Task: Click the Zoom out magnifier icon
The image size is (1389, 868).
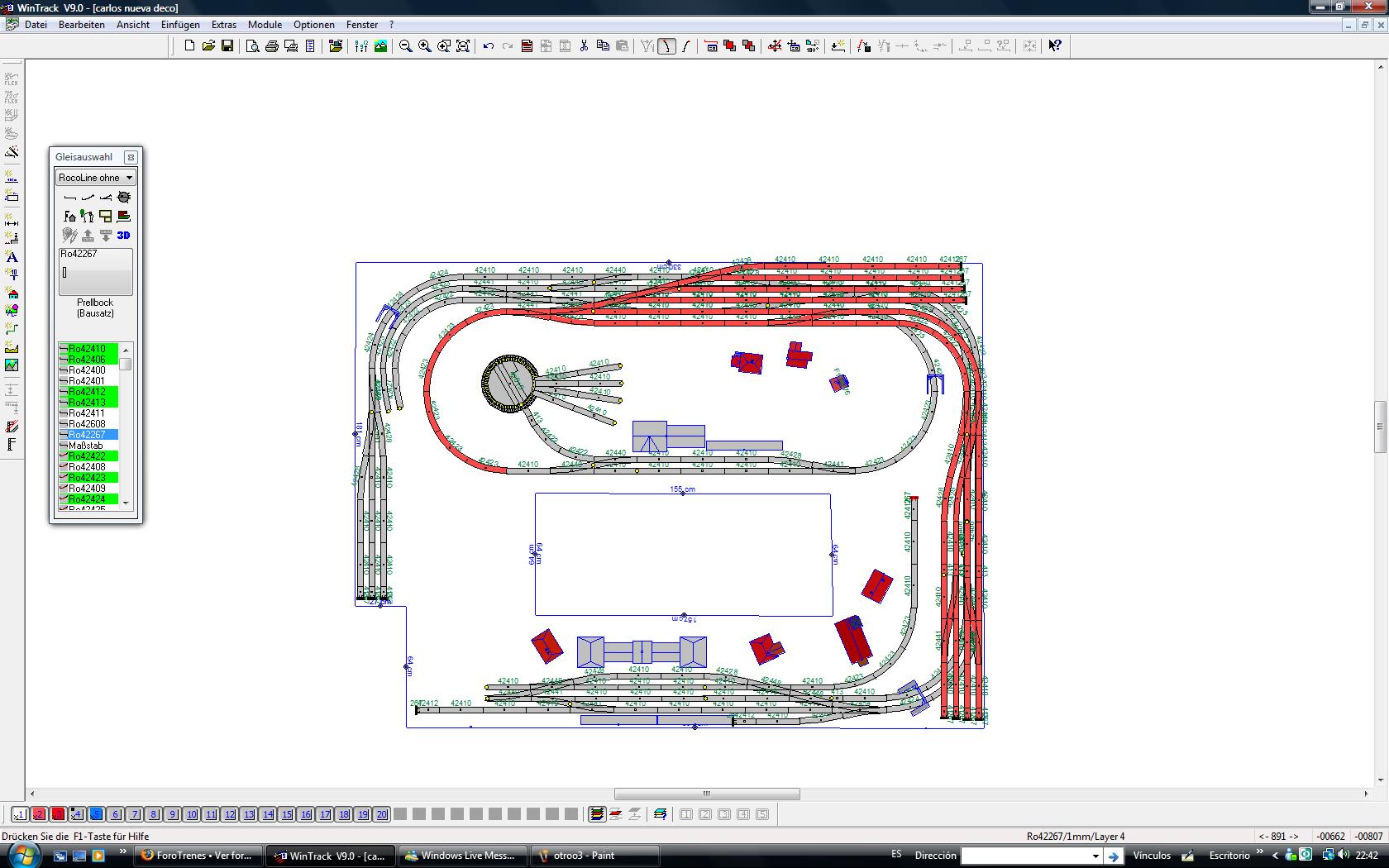Action: (x=405, y=46)
